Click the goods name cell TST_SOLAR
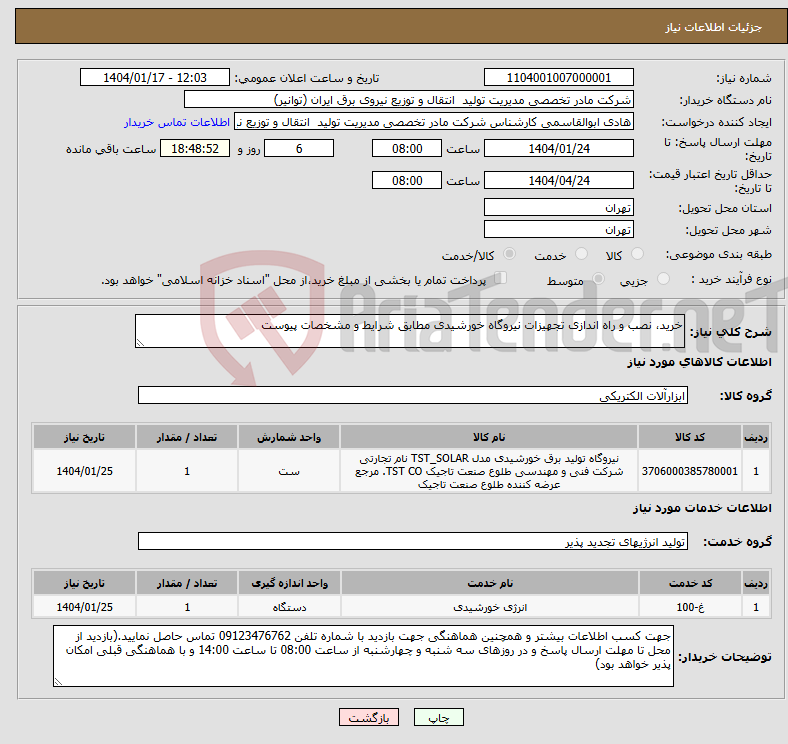The image size is (788, 744). click(489, 471)
